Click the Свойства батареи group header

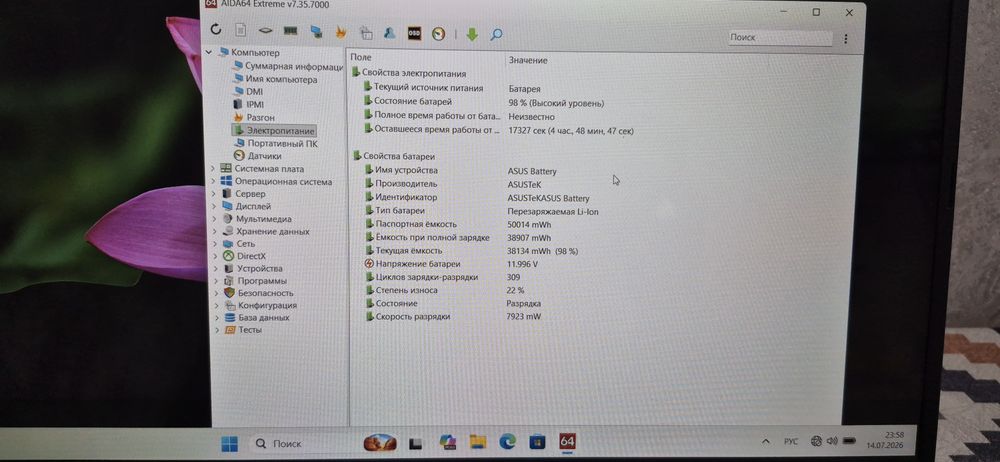[394, 156]
